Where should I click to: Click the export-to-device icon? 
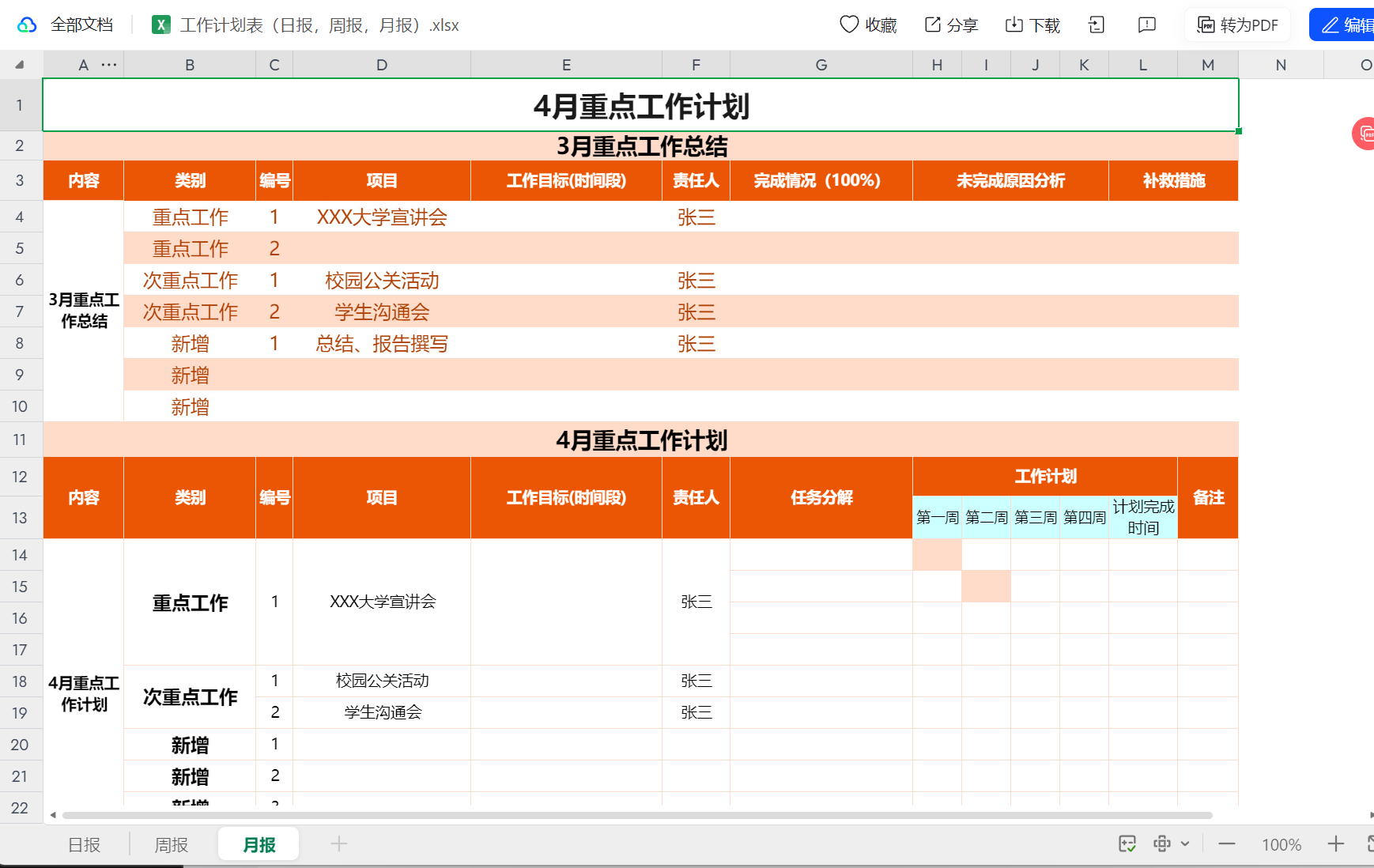[1097, 25]
